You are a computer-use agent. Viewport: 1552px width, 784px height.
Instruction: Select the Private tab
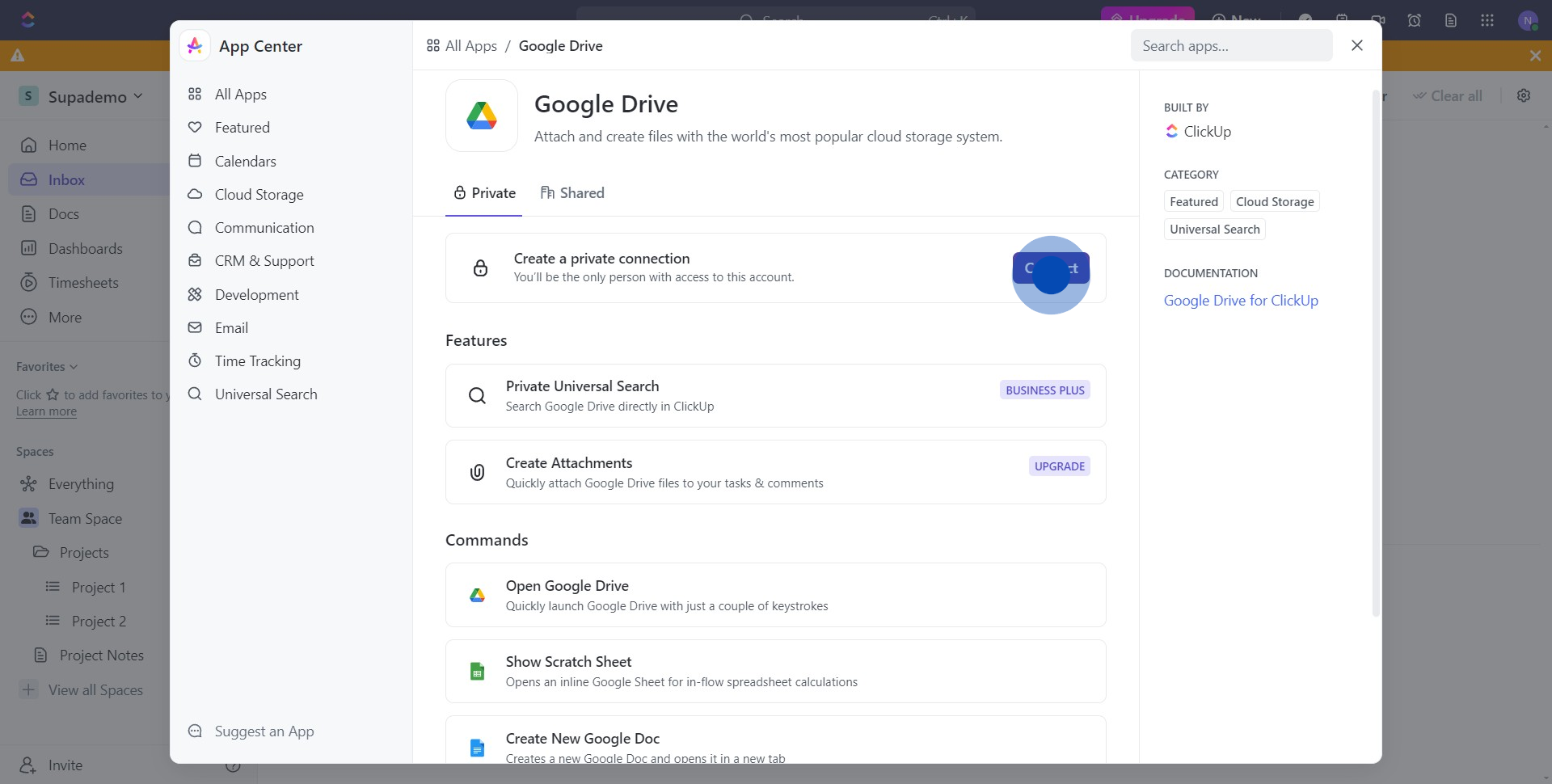coord(484,193)
